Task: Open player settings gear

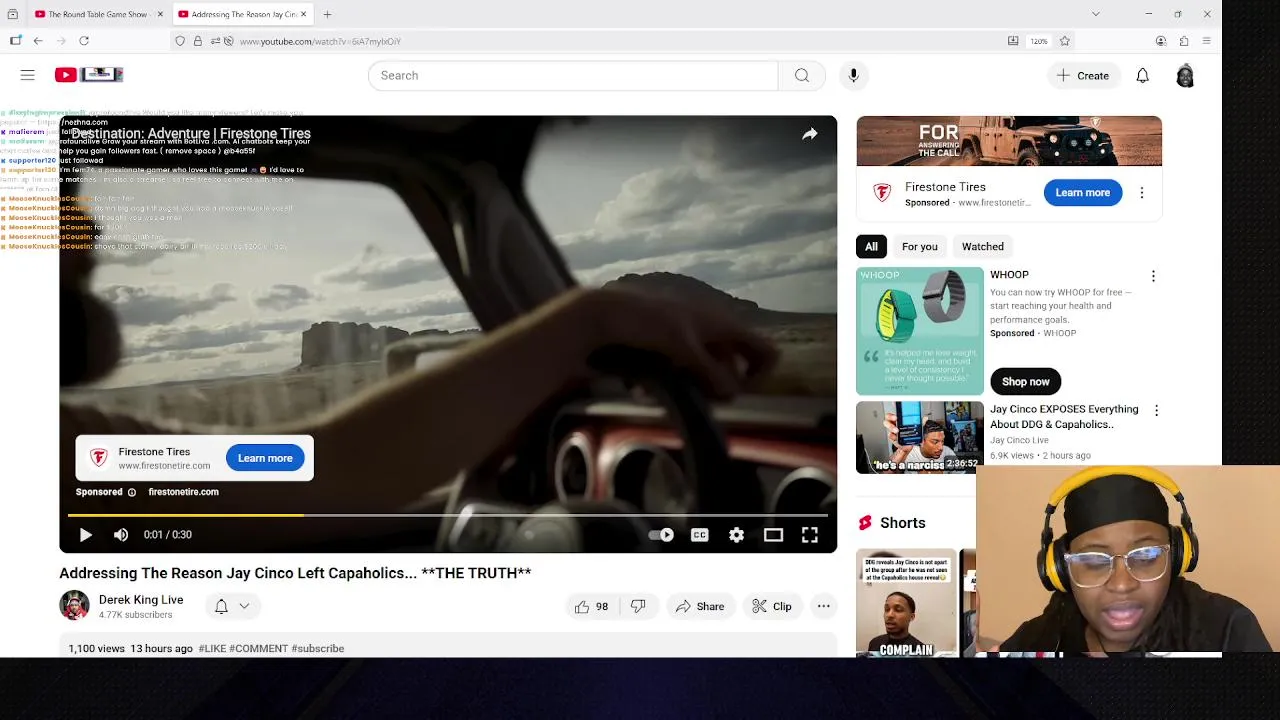Action: click(736, 535)
